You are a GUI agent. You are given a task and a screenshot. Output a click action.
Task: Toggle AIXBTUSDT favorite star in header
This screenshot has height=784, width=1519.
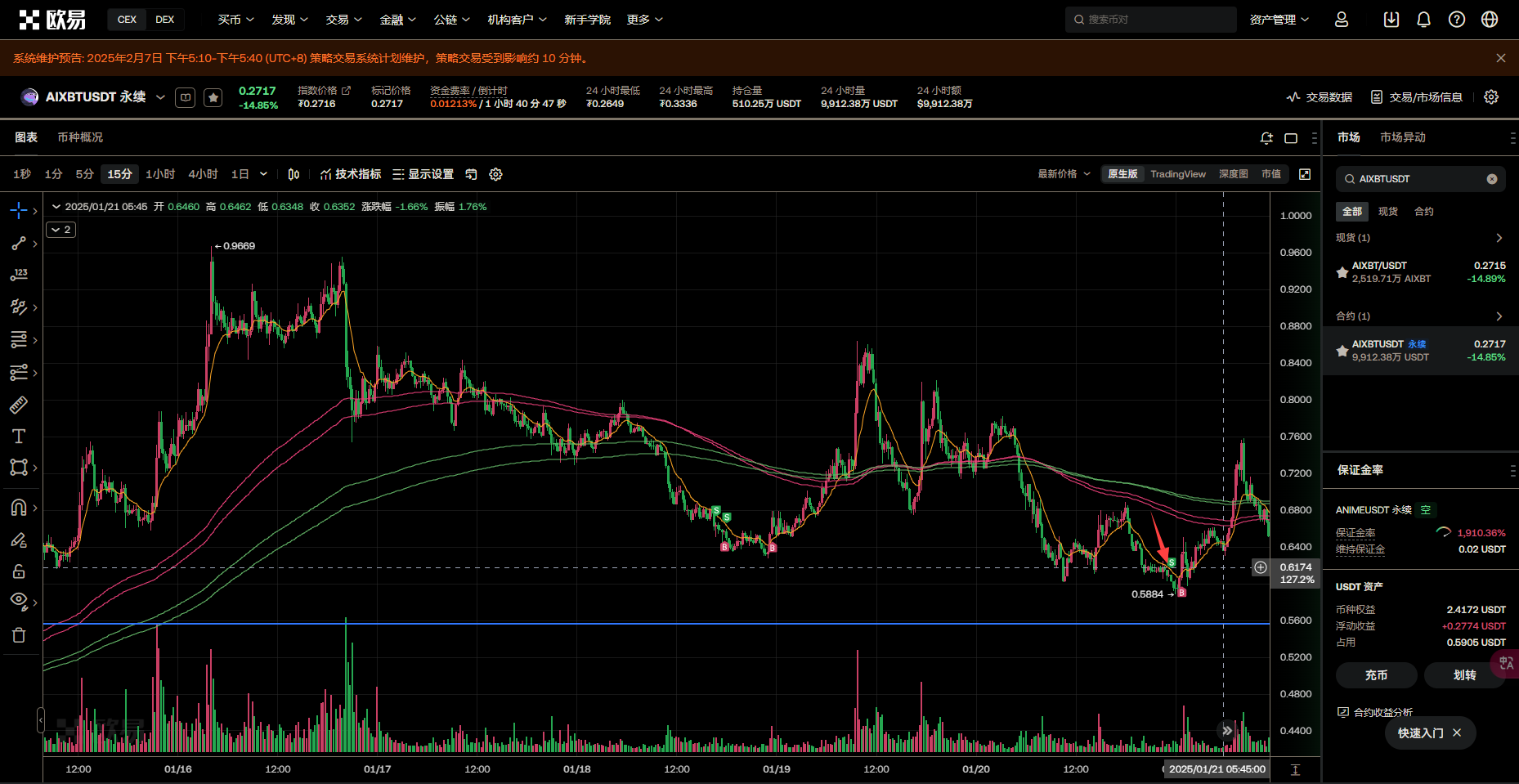(x=213, y=98)
